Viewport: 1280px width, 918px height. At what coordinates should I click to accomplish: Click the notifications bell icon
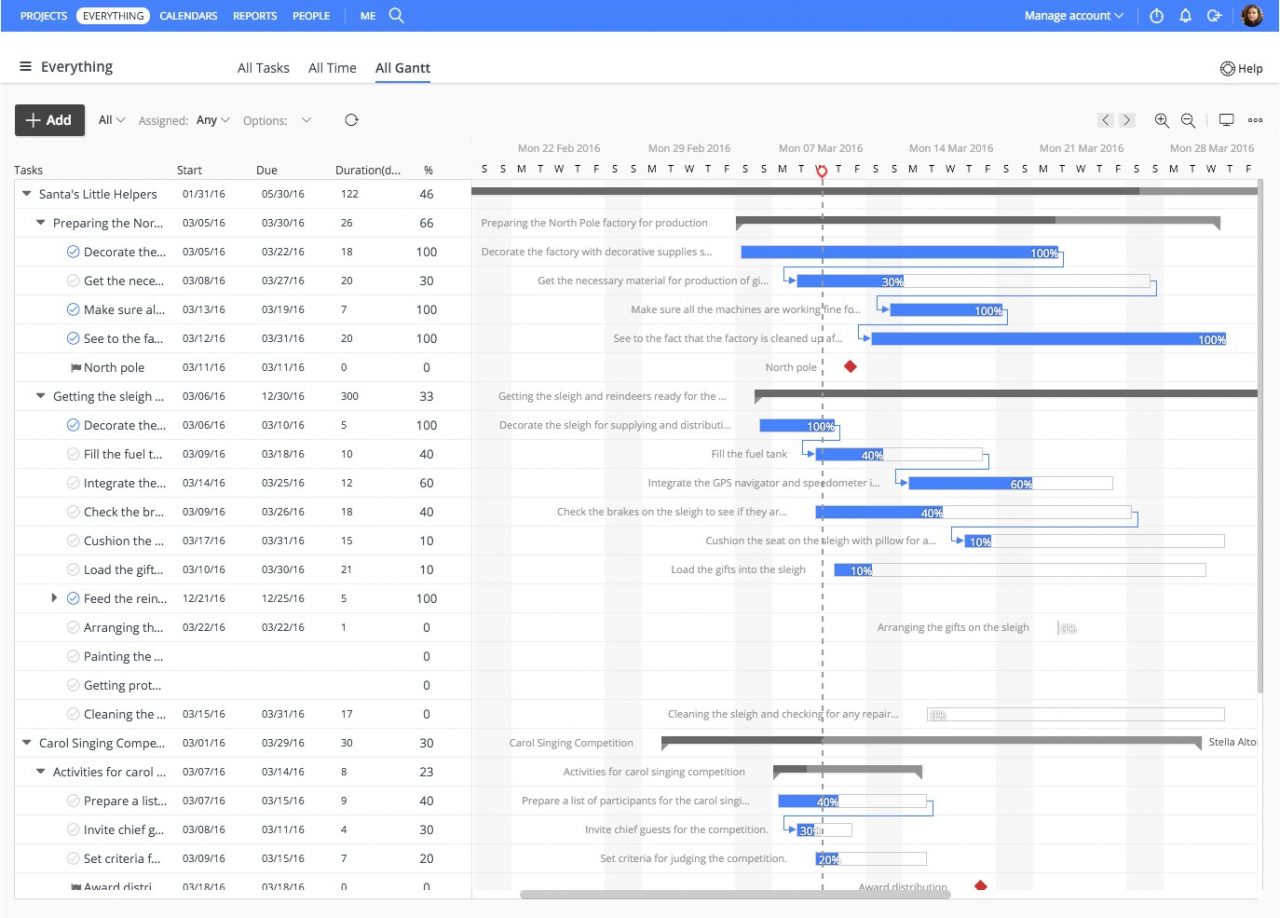[x=1184, y=15]
